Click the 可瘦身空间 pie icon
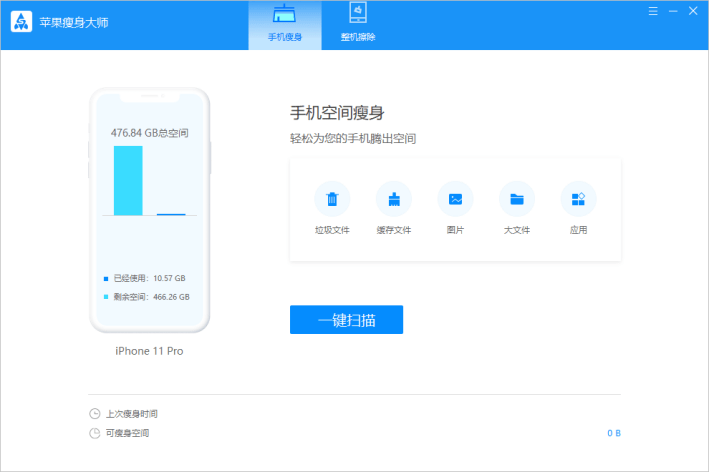 (94, 433)
